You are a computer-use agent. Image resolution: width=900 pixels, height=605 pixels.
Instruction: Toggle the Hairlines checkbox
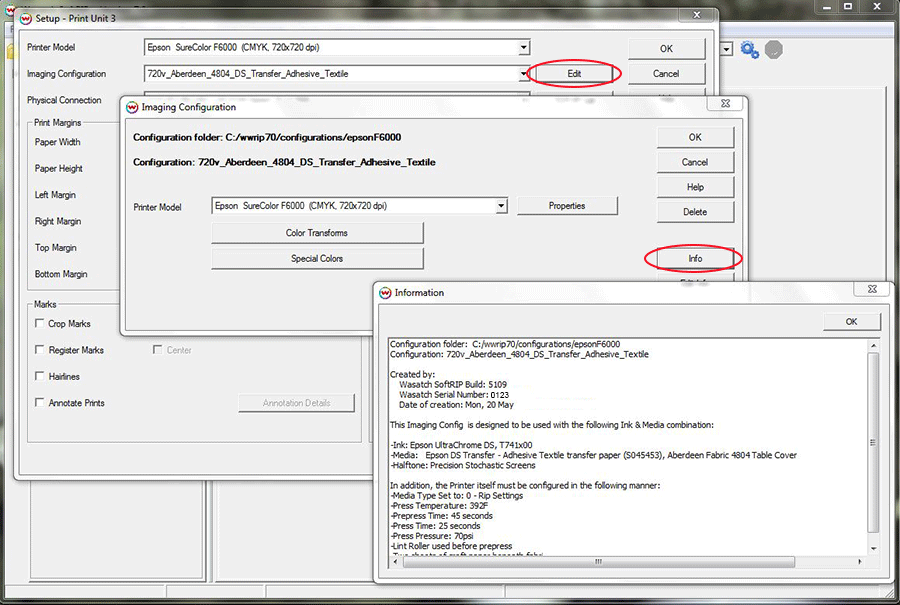point(40,376)
